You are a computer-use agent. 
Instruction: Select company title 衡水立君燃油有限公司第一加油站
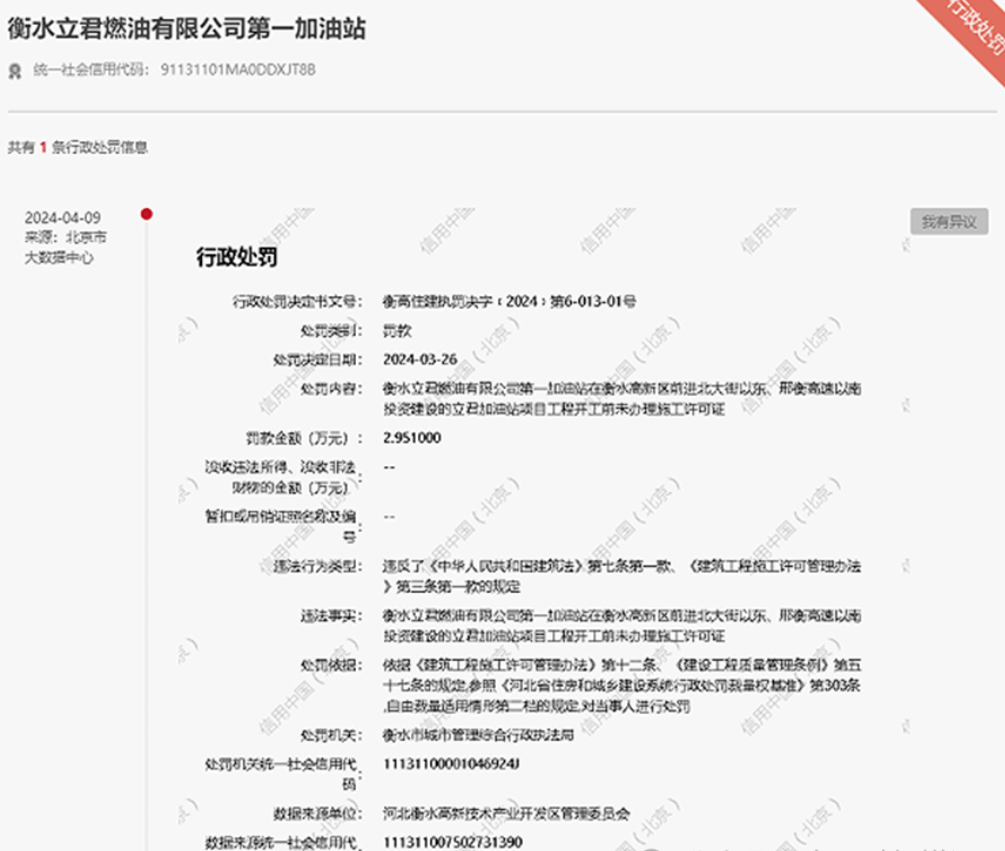click(x=186, y=28)
